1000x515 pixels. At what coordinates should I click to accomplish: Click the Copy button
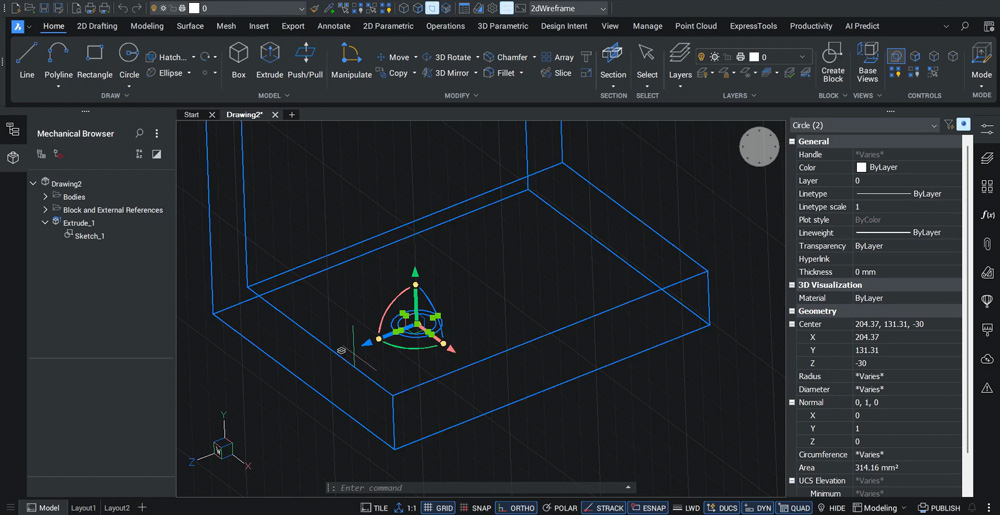[x=392, y=73]
